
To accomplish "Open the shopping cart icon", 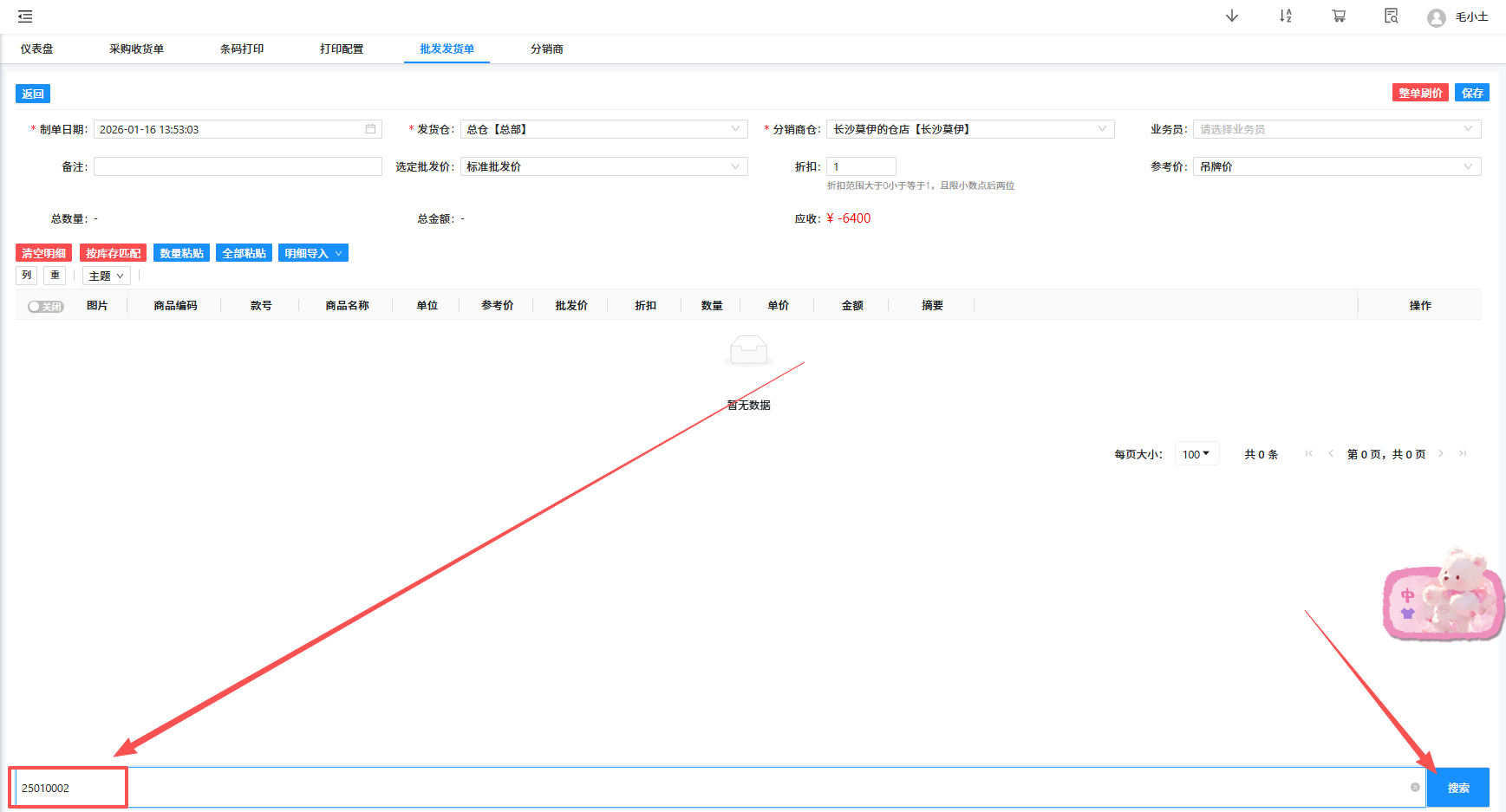I will (1339, 16).
